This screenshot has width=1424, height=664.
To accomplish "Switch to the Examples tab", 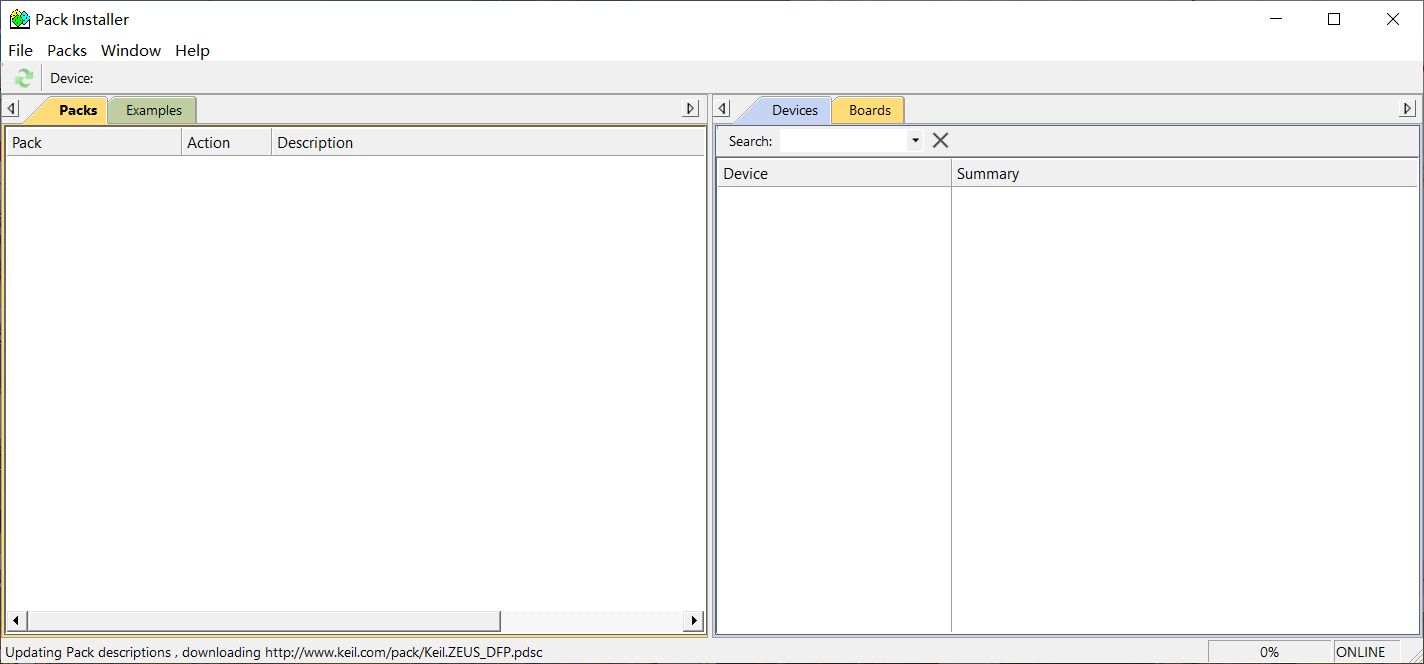I will click(154, 110).
